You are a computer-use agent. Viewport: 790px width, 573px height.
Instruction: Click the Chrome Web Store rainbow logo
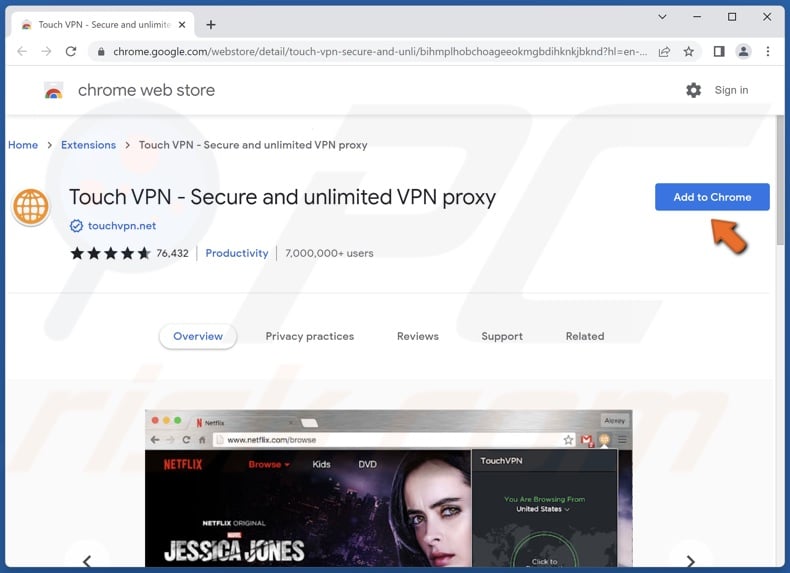pyautogui.click(x=54, y=91)
